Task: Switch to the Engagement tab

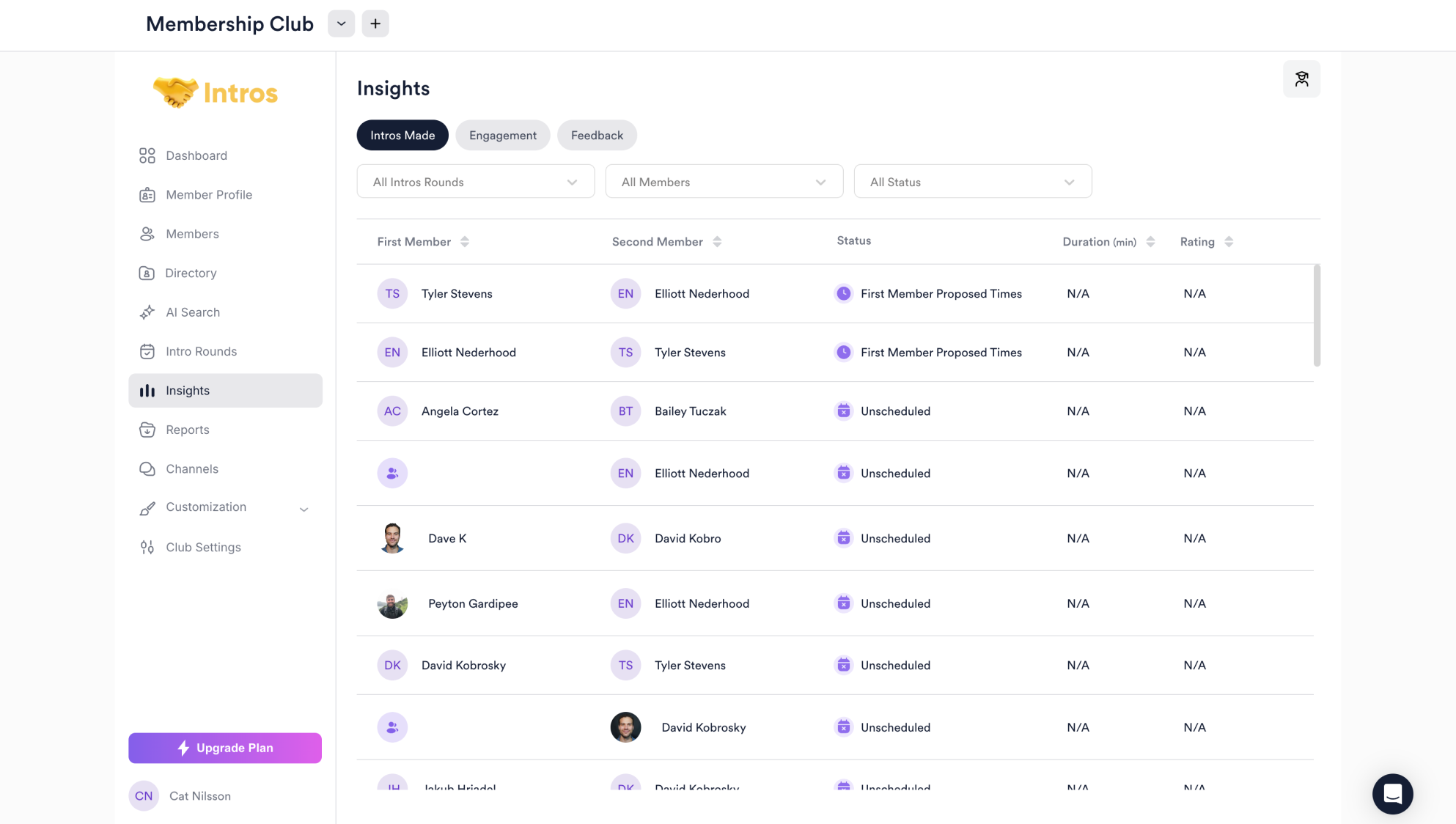Action: (x=503, y=136)
